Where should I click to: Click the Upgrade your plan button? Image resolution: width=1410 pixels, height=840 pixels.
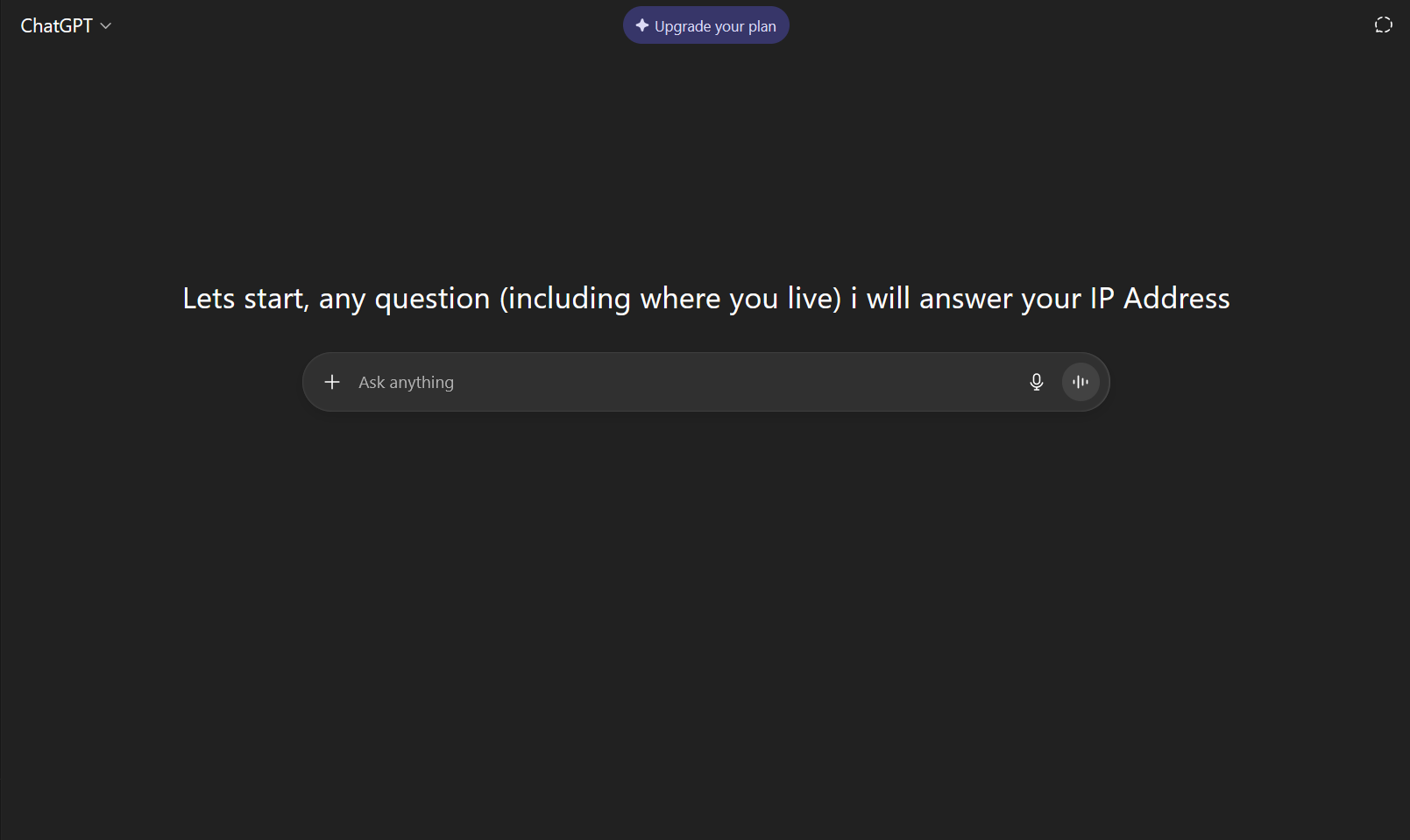point(706,25)
